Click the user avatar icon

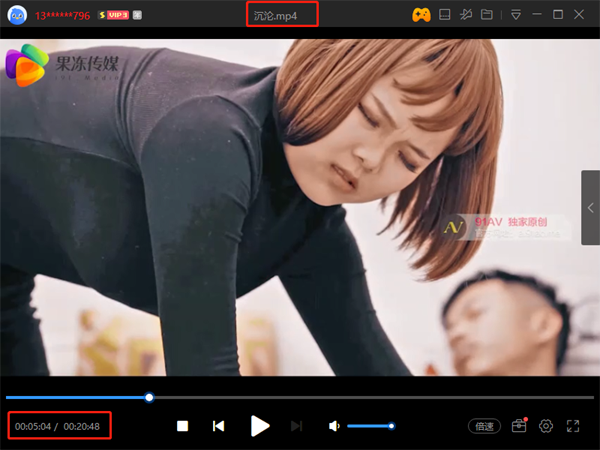coord(17,15)
